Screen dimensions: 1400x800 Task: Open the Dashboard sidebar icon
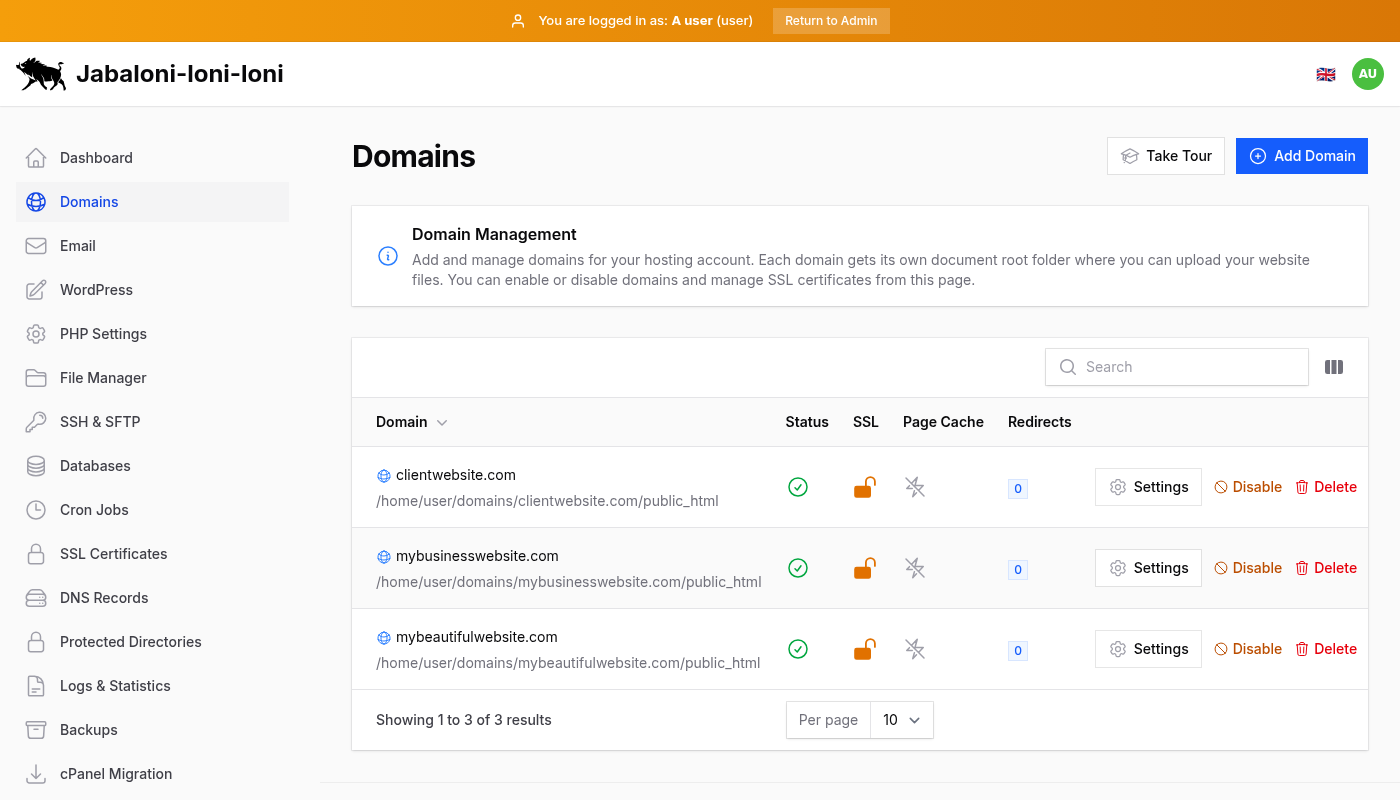pyautogui.click(x=36, y=157)
